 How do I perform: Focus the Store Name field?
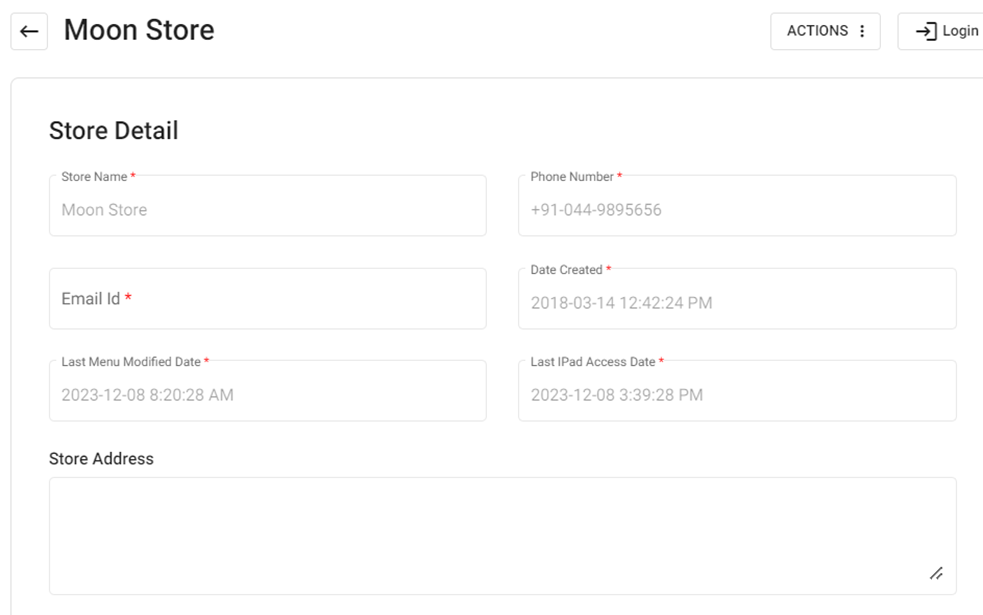267,210
